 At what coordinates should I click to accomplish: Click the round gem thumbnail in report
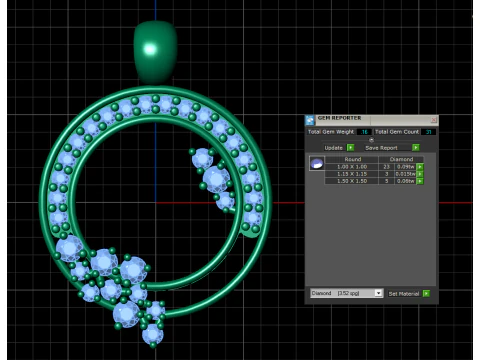pyautogui.click(x=317, y=163)
